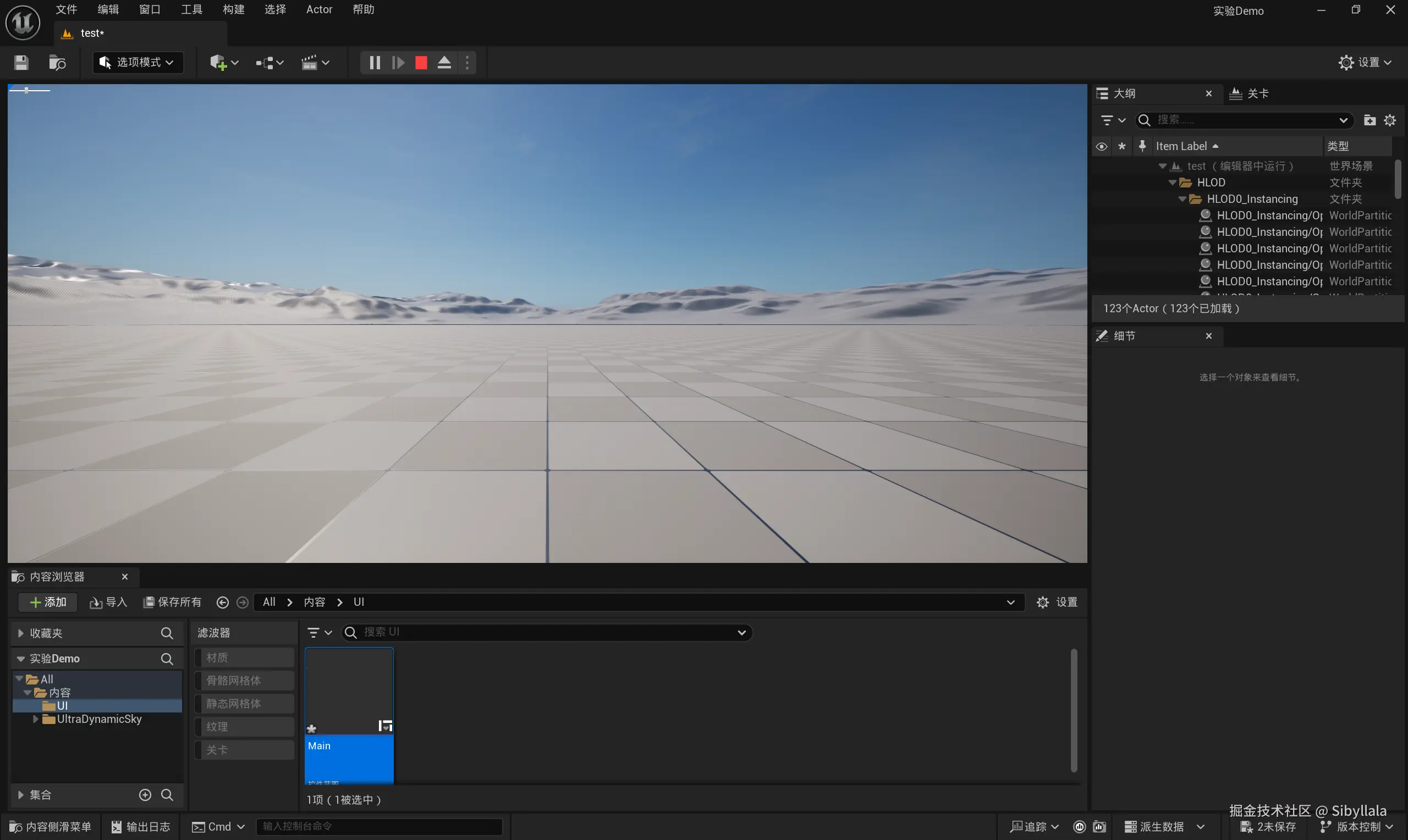Toggle visibility column eye icon in outliner
This screenshot has width=1408, height=840.
tap(1101, 147)
